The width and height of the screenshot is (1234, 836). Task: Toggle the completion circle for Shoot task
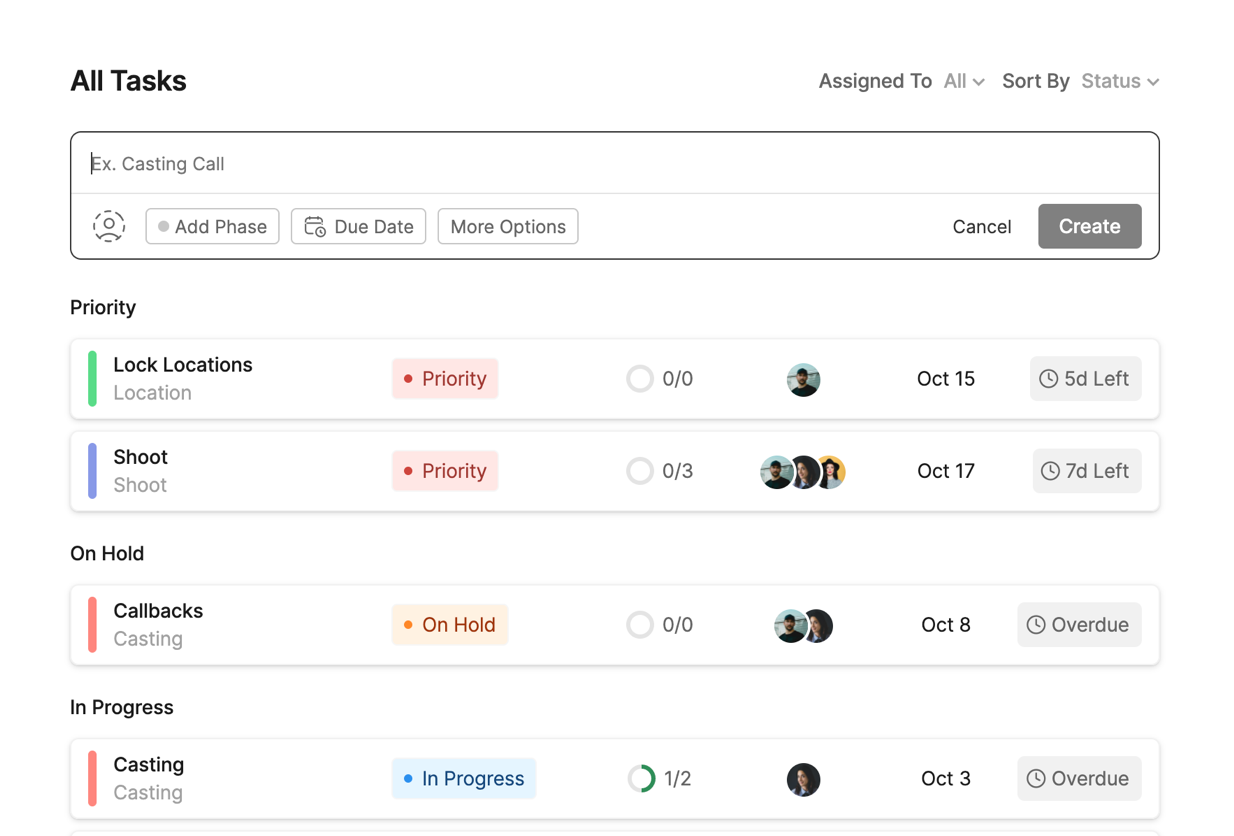point(640,471)
